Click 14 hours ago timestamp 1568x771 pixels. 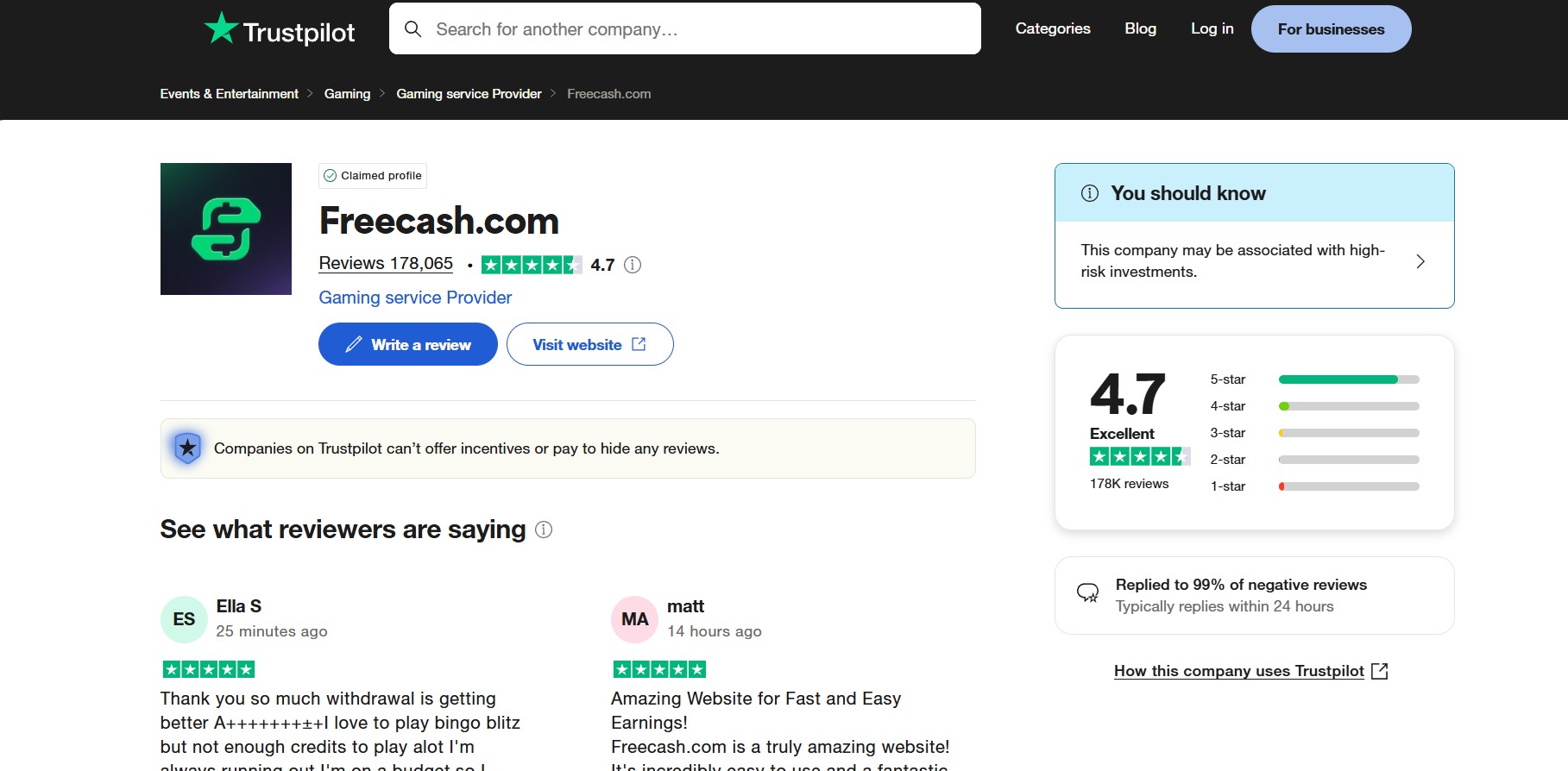[715, 631]
